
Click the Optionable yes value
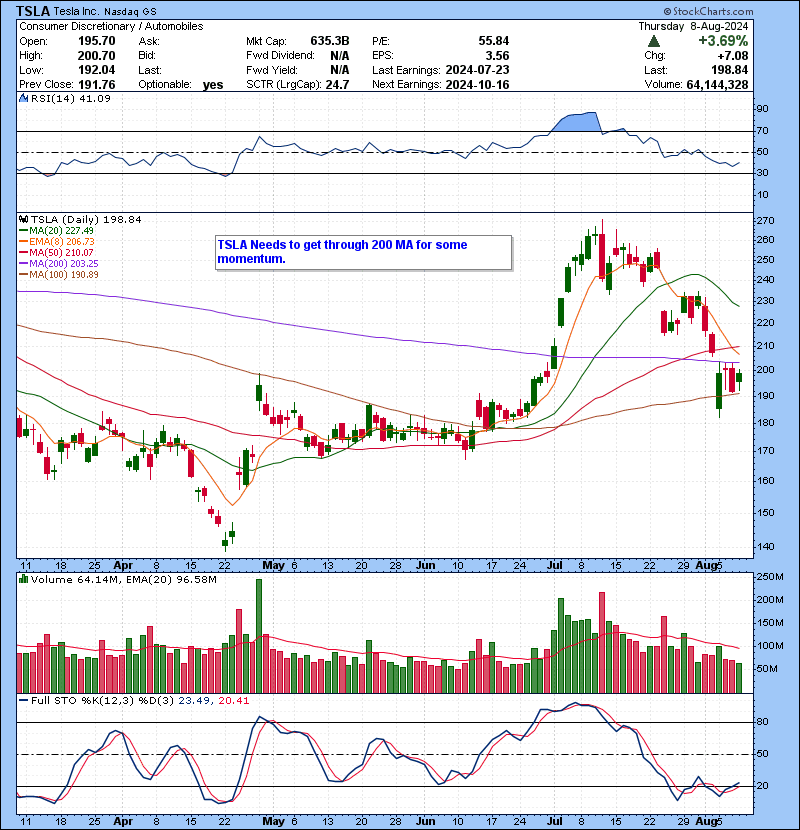(213, 85)
